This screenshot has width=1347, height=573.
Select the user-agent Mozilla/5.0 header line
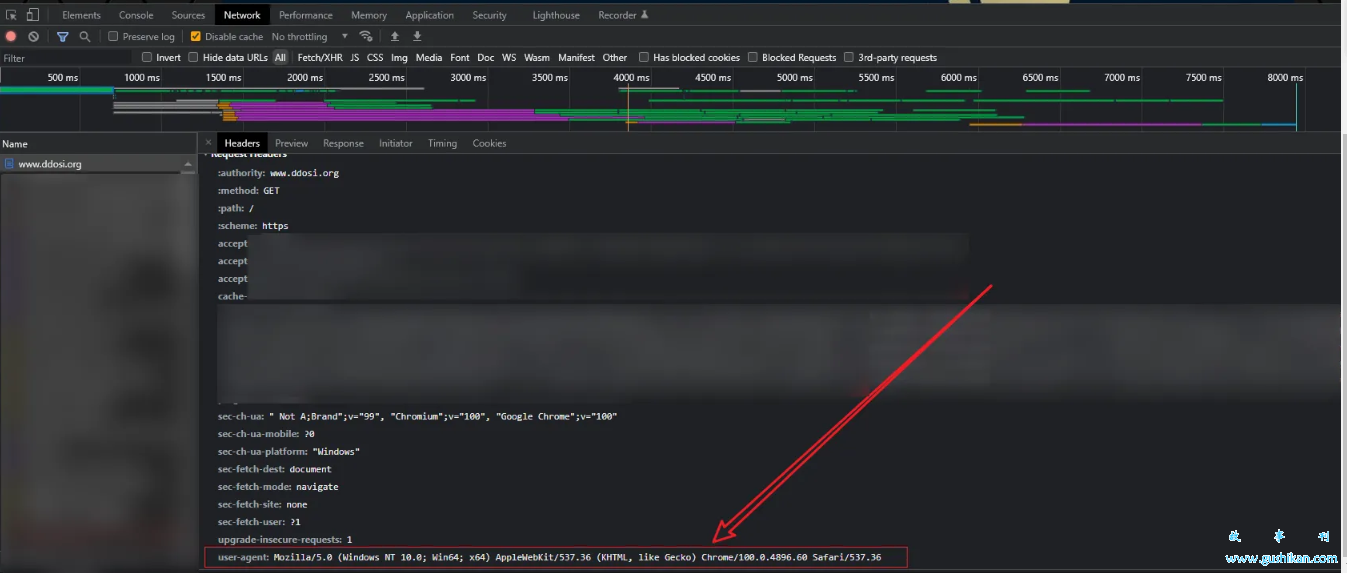549,557
